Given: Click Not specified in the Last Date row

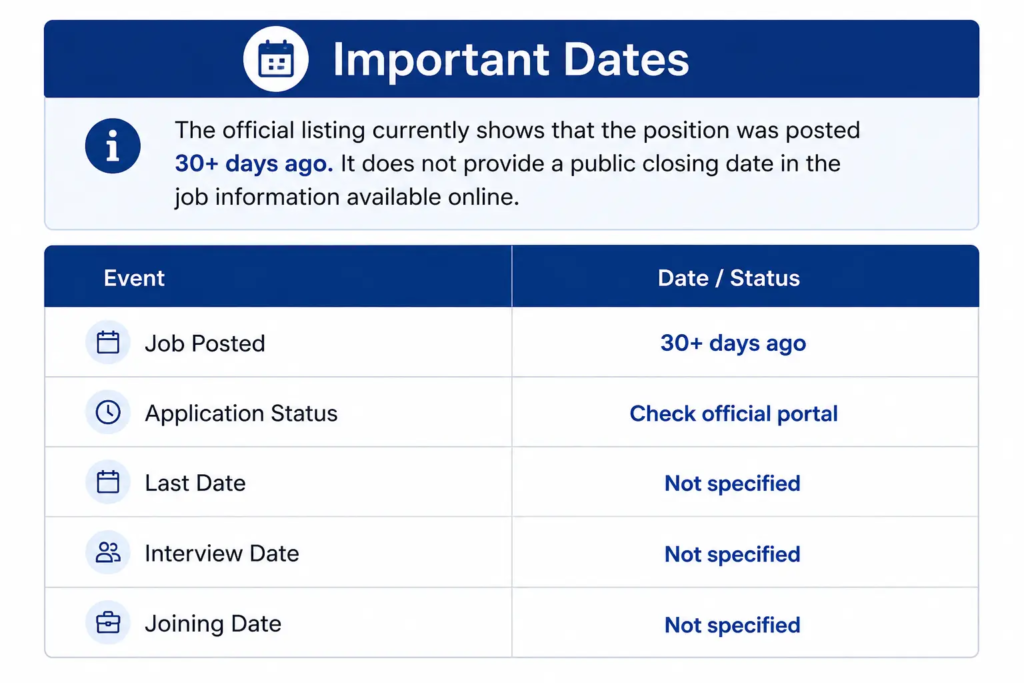Looking at the screenshot, I should click(732, 483).
